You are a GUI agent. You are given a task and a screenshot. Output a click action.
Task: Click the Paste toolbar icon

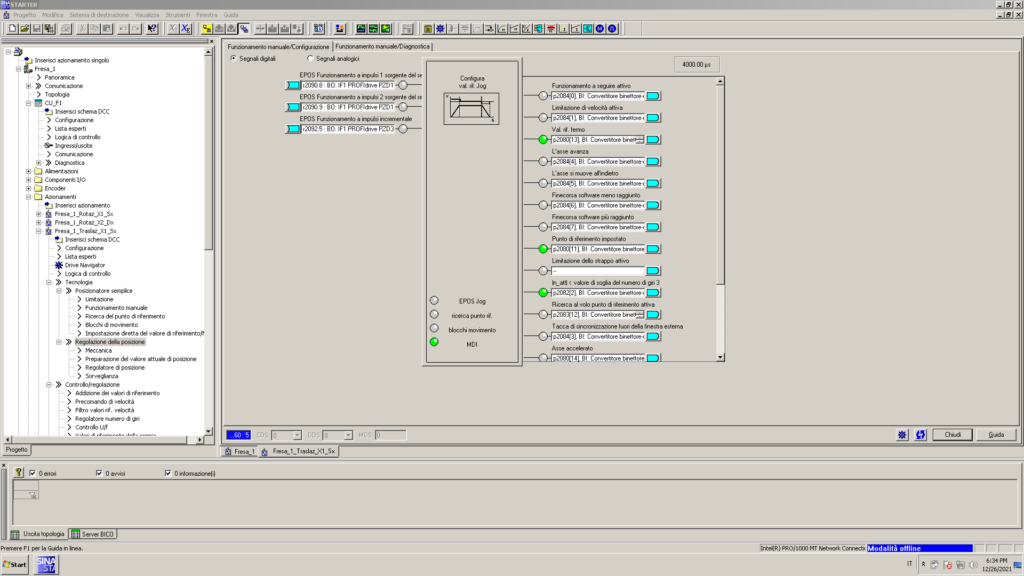coord(107,29)
